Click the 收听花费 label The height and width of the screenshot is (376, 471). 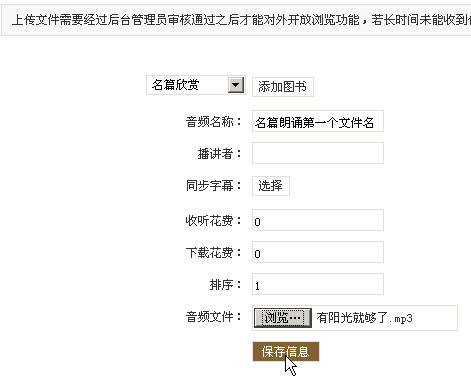coord(213,221)
